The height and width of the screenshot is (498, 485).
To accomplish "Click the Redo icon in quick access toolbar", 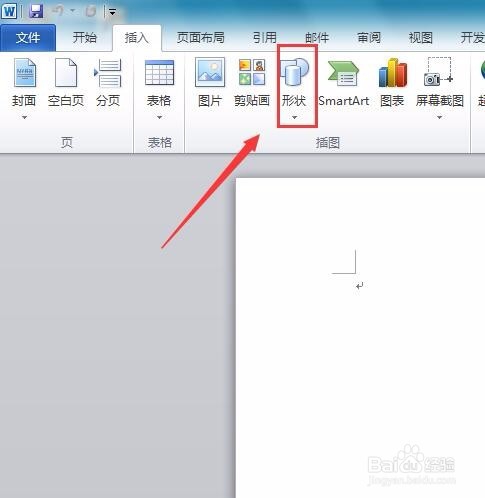I will click(91, 12).
